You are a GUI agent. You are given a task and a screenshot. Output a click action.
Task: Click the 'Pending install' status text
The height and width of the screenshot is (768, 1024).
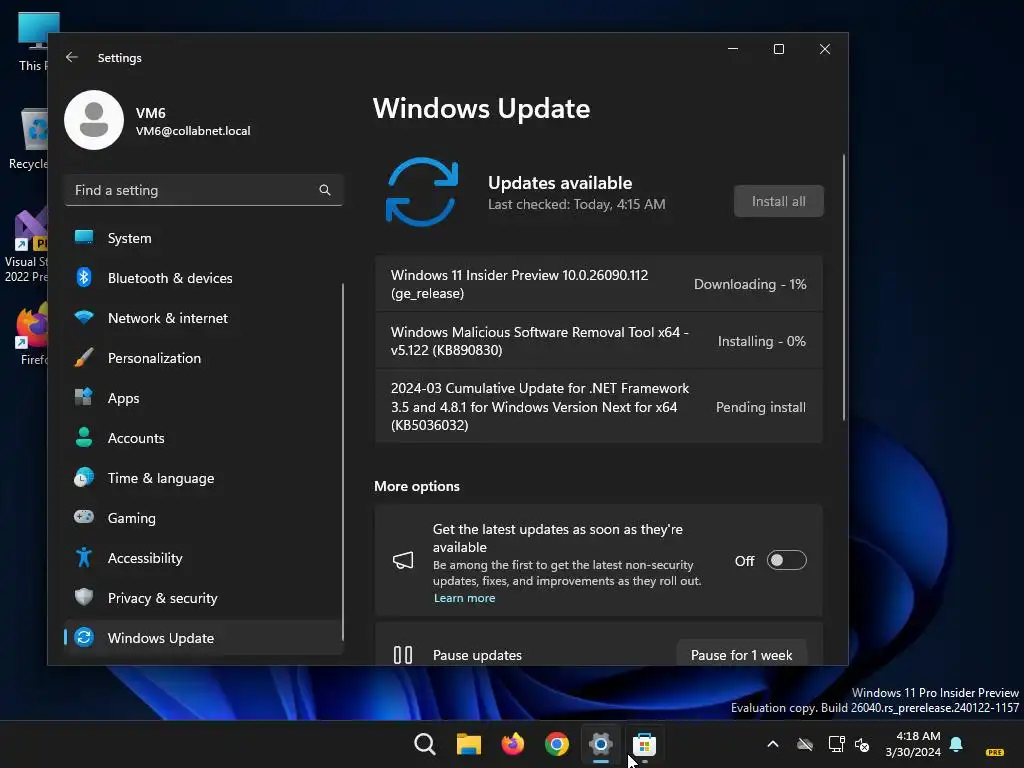click(x=760, y=407)
